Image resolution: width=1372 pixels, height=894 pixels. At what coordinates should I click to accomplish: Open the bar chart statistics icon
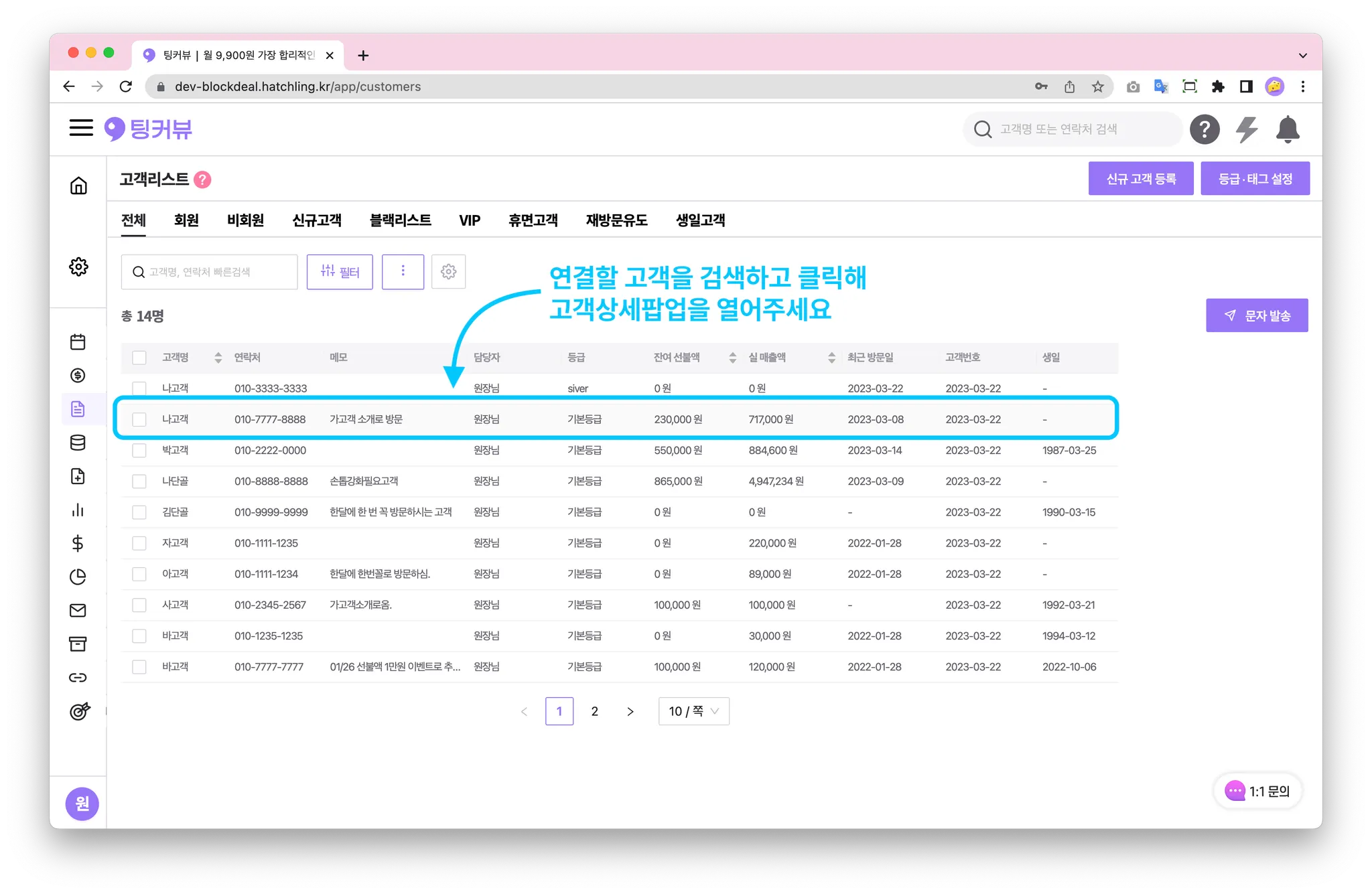(x=78, y=510)
